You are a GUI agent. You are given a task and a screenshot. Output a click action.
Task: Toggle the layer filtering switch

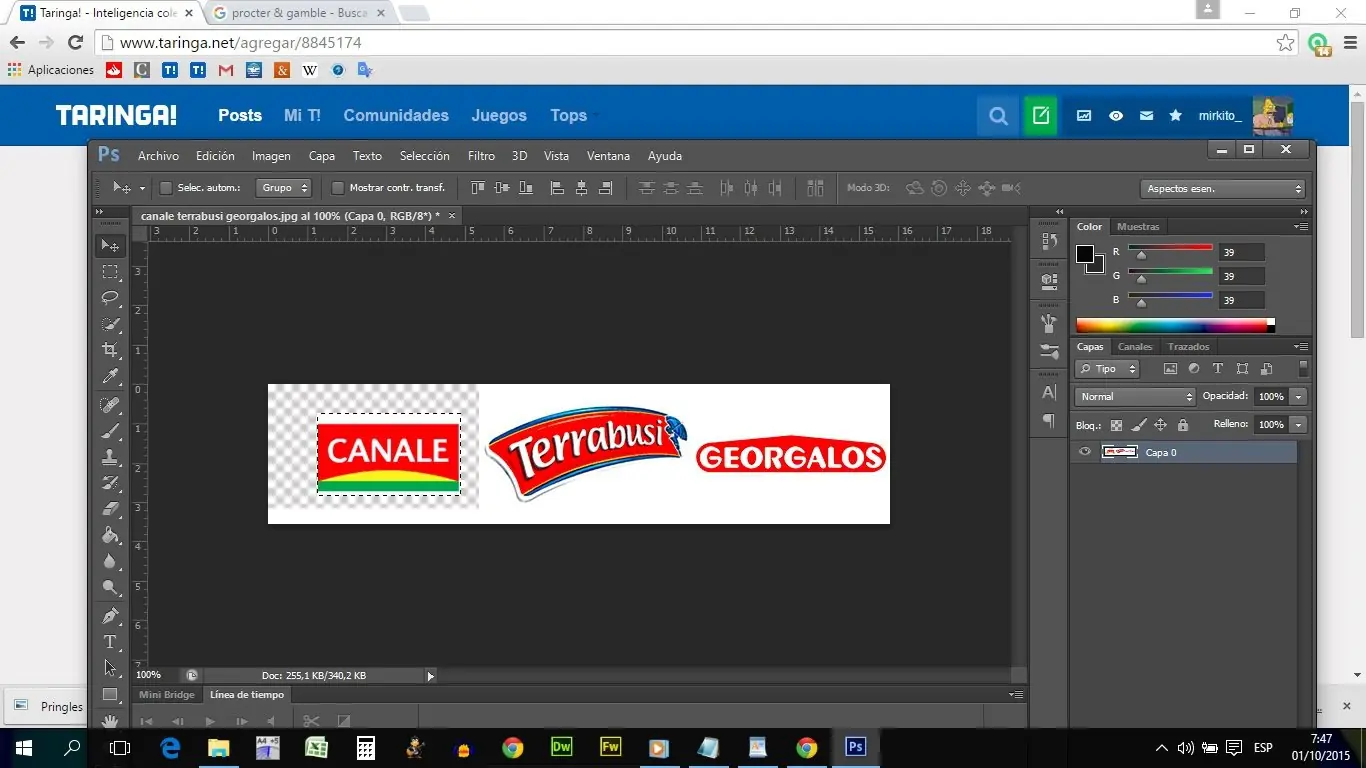pyautogui.click(x=1303, y=369)
